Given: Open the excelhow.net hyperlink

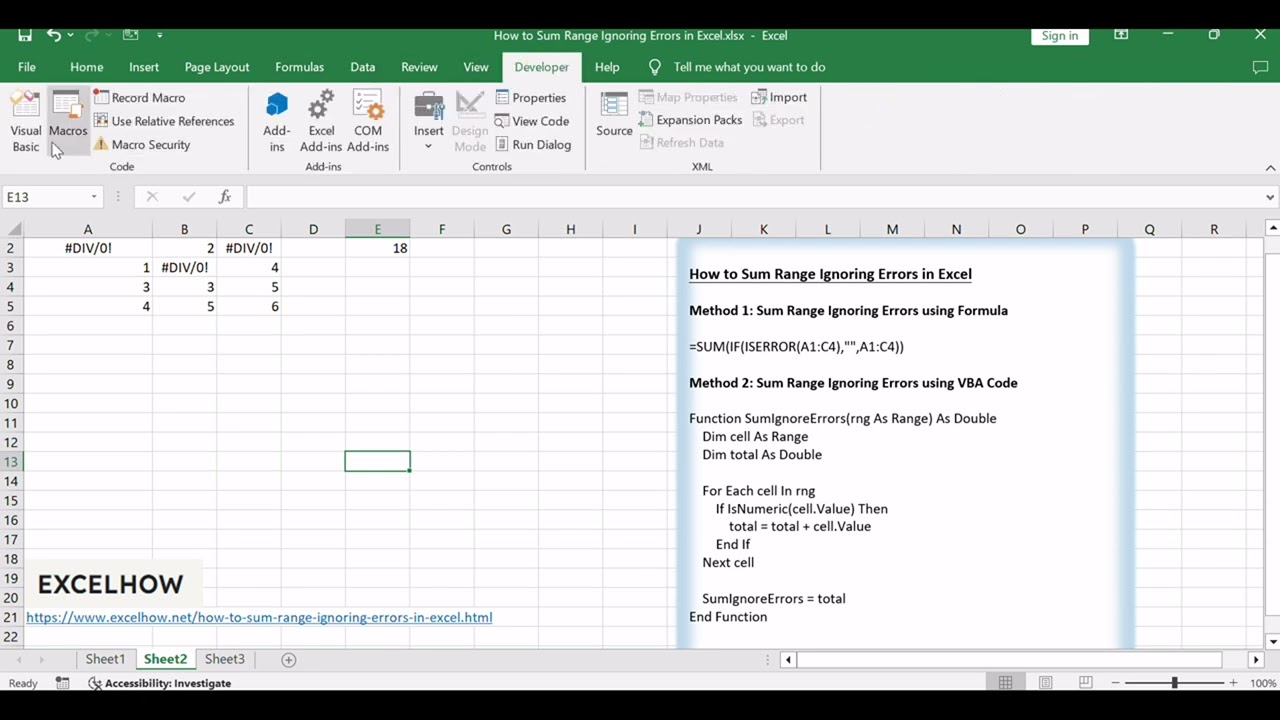Looking at the screenshot, I should coord(259,617).
